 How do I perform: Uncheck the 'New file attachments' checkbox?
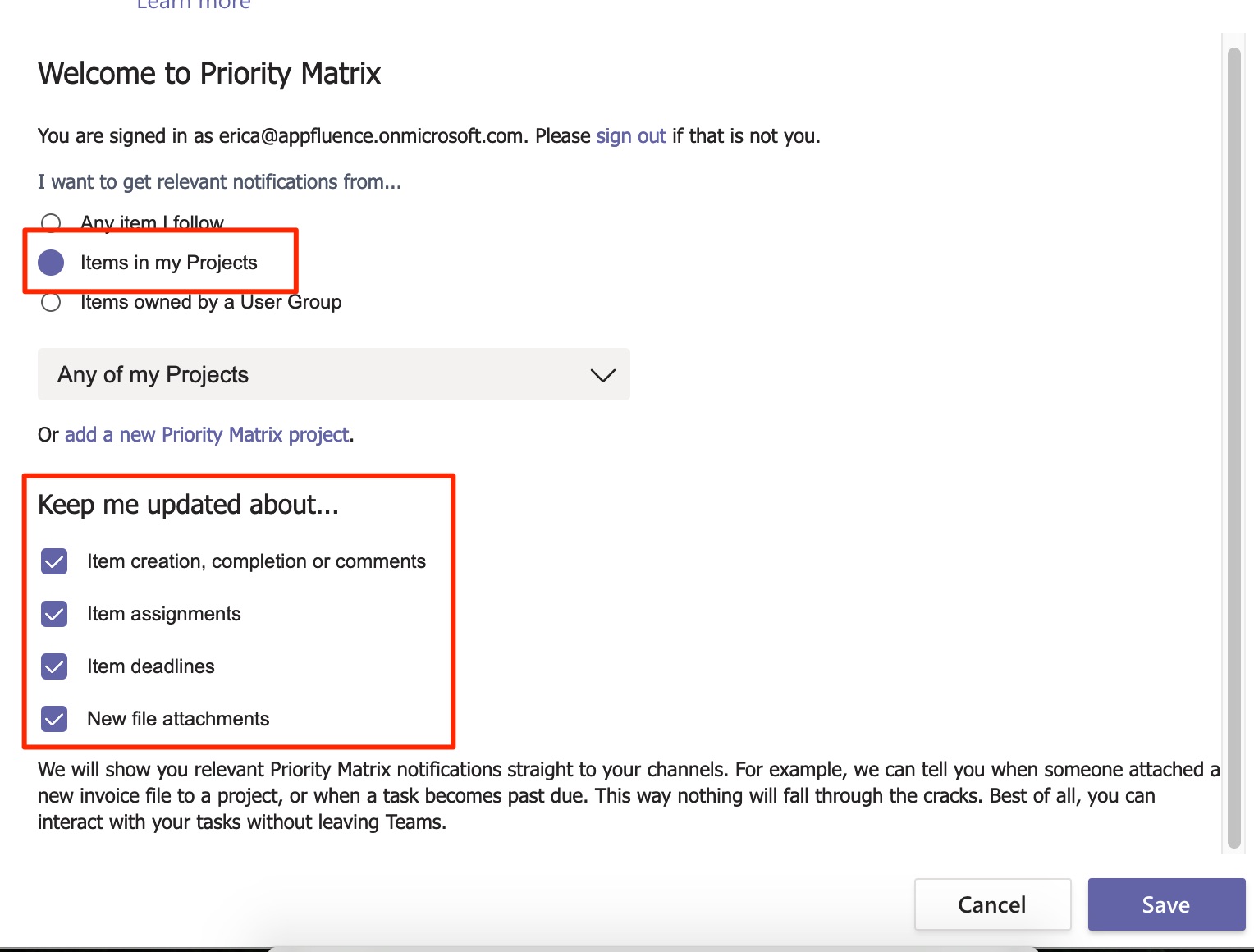(x=54, y=719)
